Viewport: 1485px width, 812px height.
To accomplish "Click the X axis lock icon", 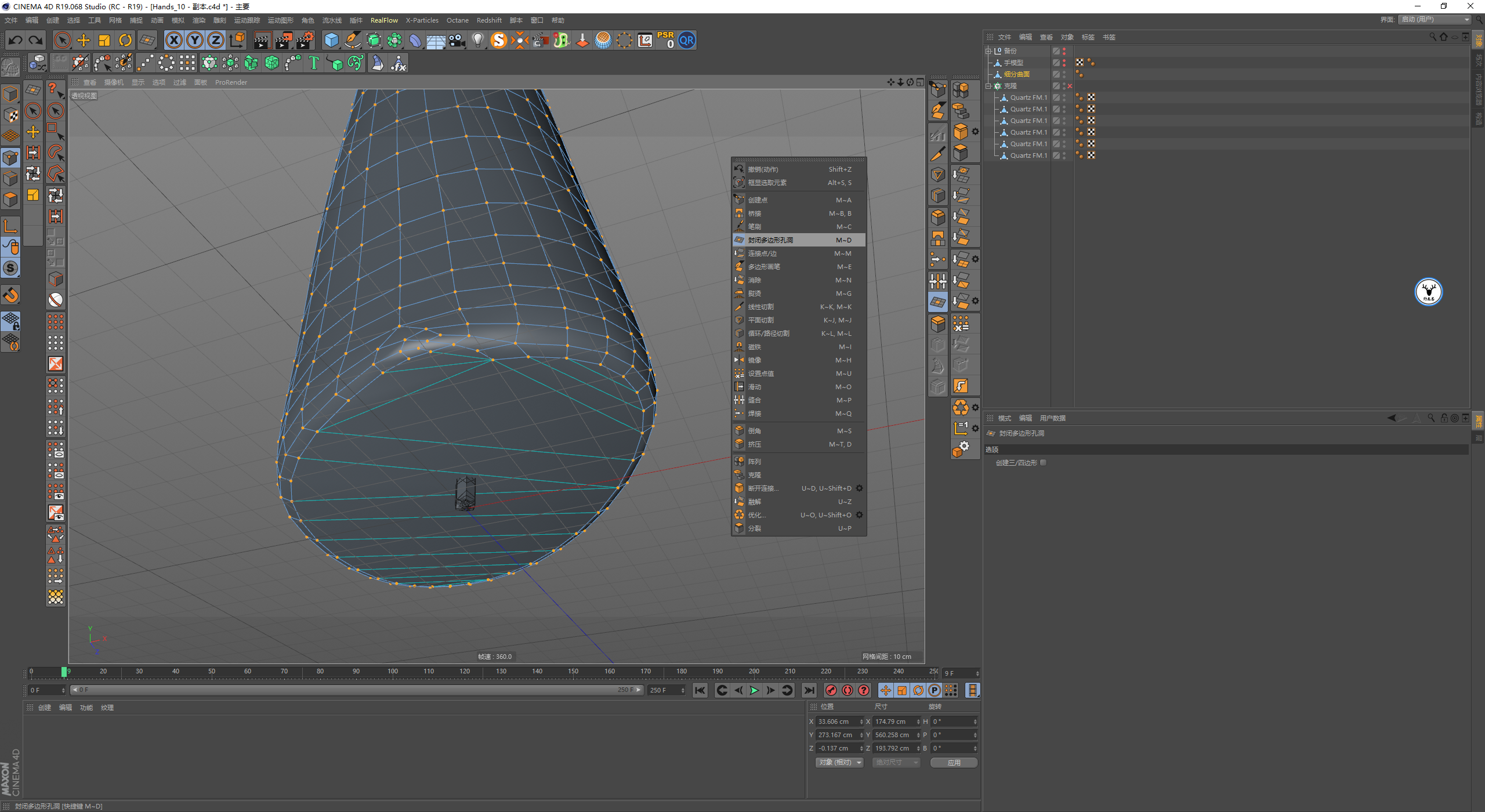I will tap(173, 40).
